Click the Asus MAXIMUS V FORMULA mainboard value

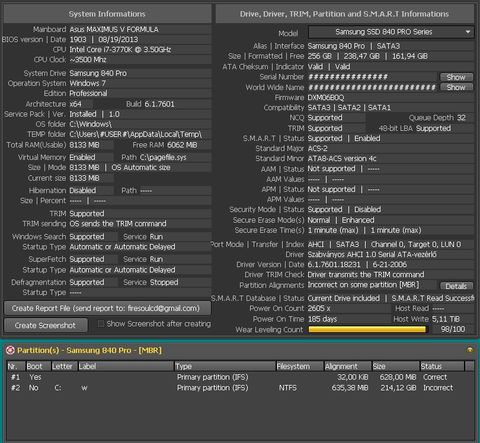tap(114, 29)
